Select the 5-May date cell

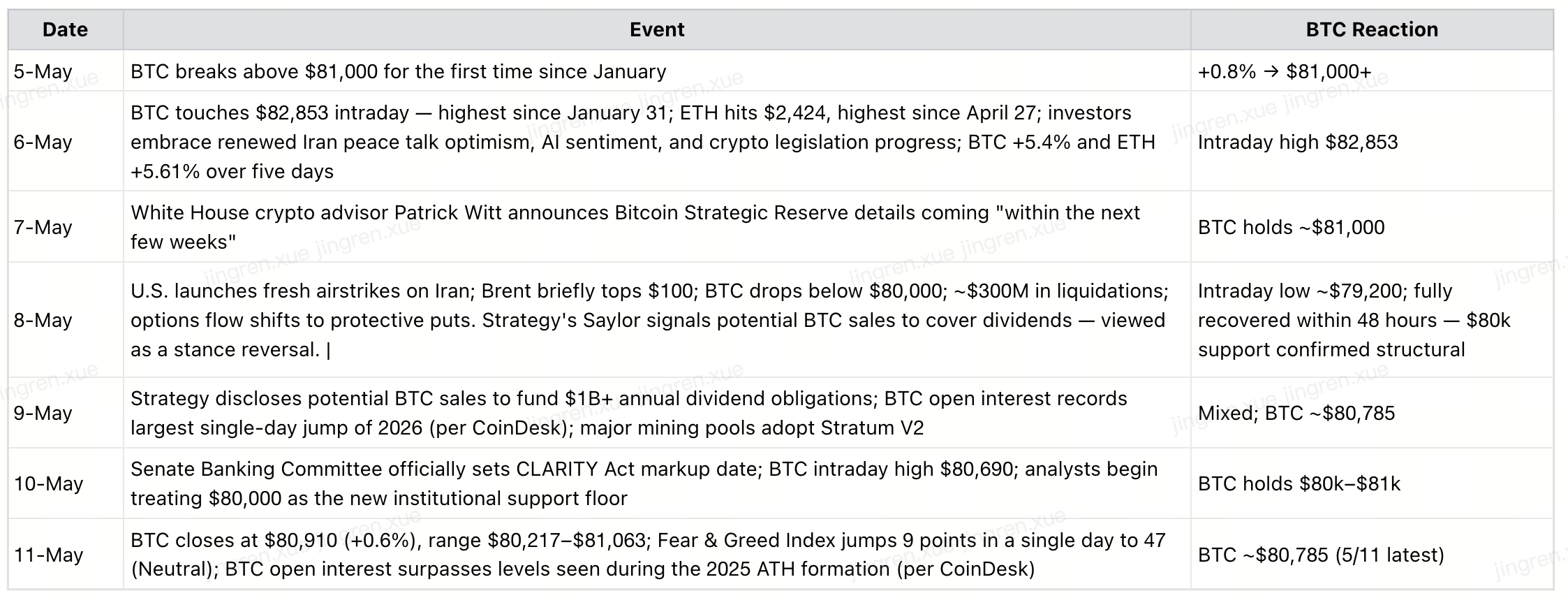click(x=66, y=71)
